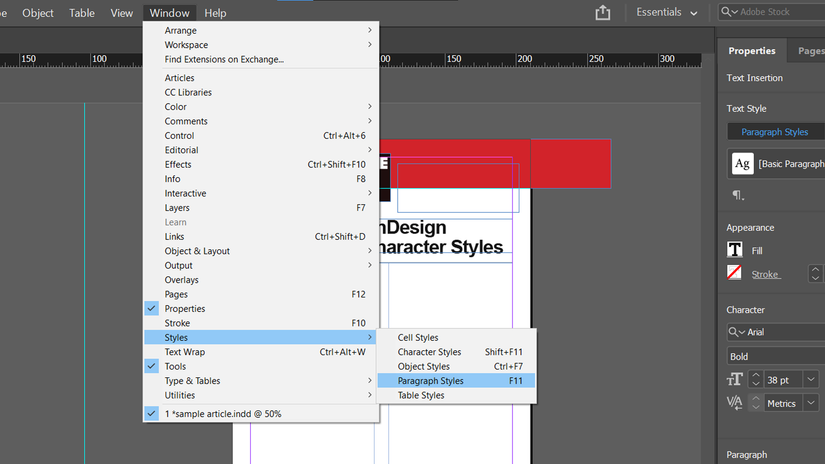Open the View menu
Image resolution: width=825 pixels, height=464 pixels.
(x=122, y=13)
